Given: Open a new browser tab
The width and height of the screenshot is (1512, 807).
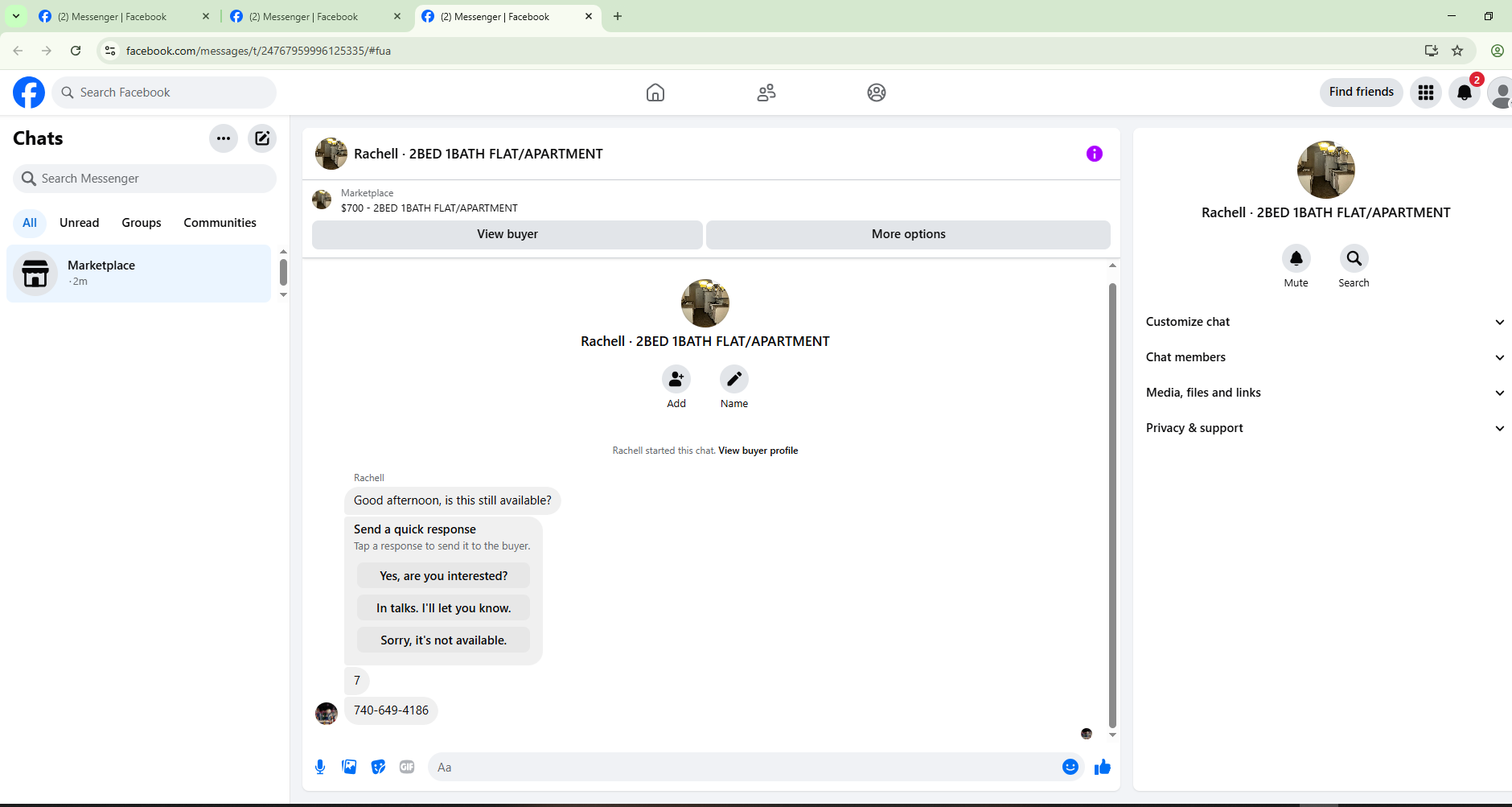Looking at the screenshot, I should 618,16.
